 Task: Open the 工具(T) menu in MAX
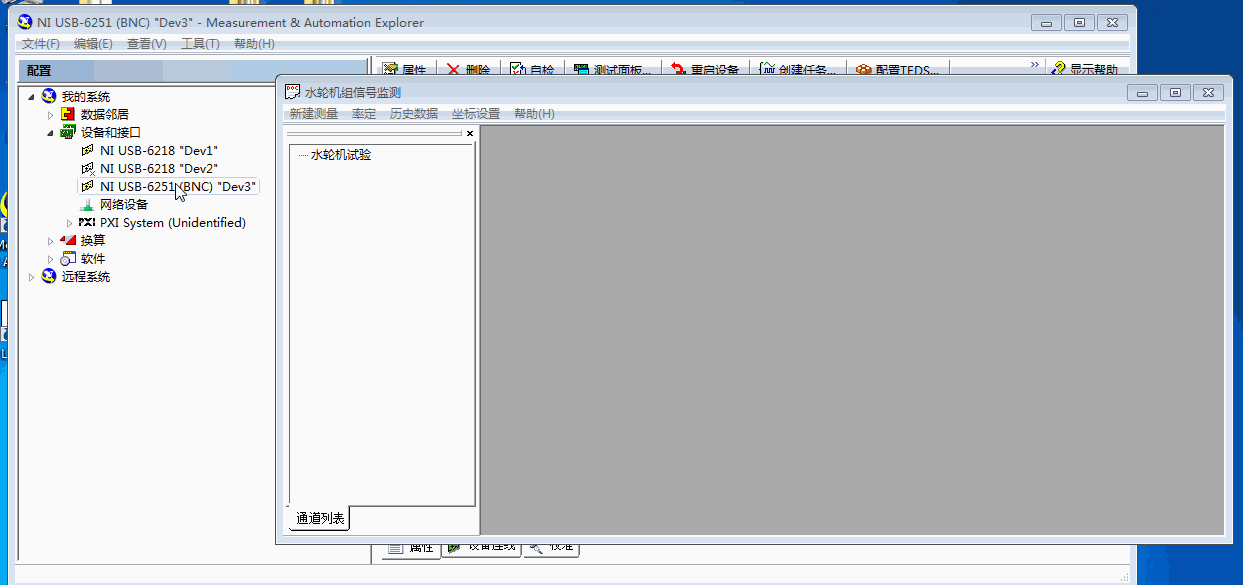[200, 44]
